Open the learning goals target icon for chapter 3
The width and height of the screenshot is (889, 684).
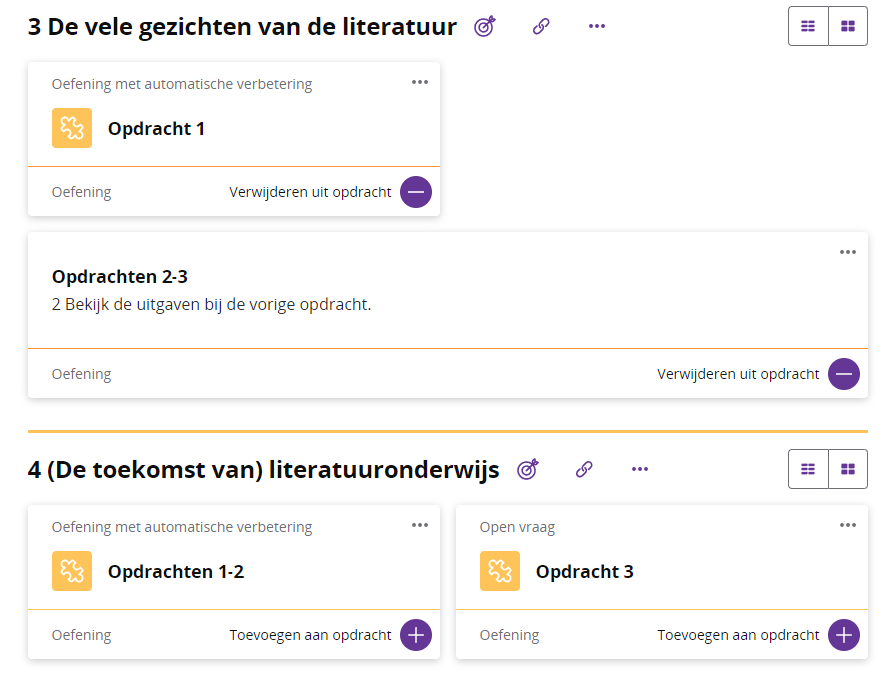[485, 26]
